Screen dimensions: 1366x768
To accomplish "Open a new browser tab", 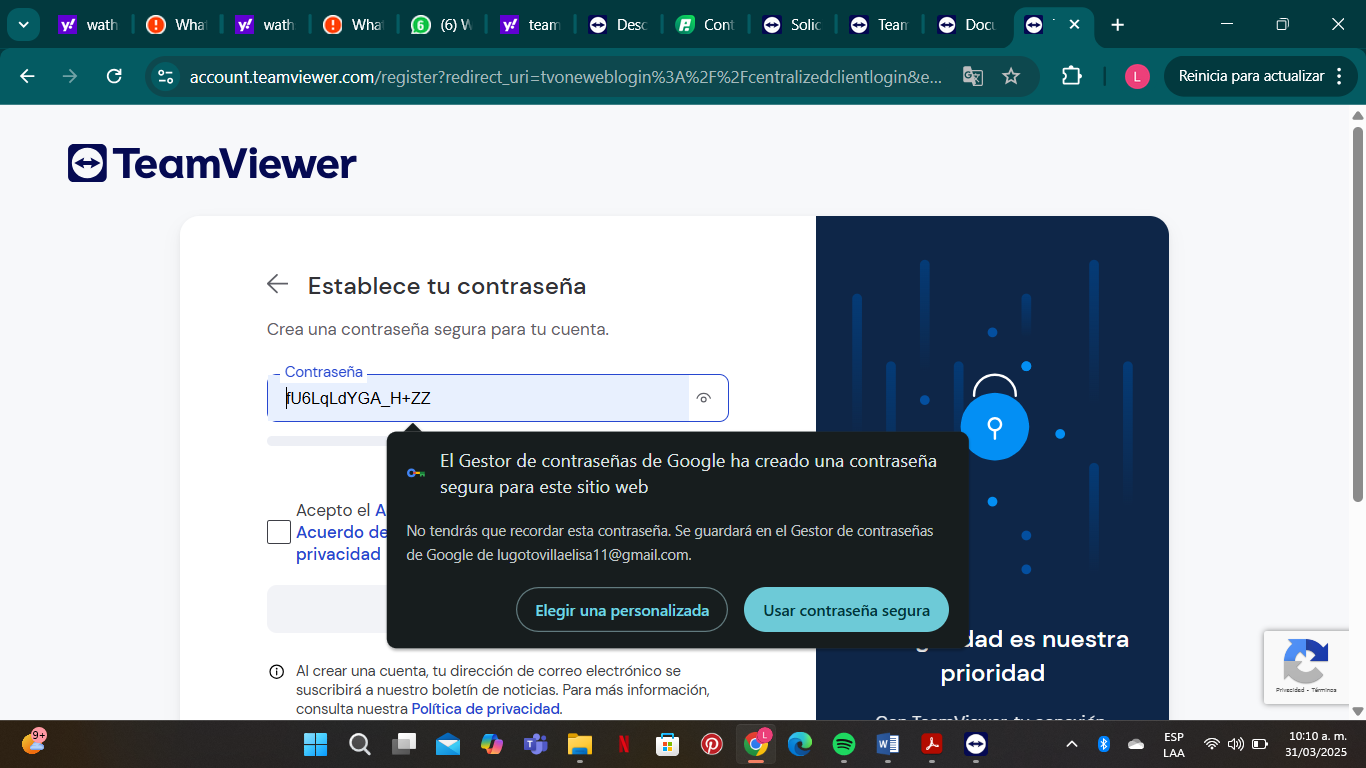I will (1118, 24).
